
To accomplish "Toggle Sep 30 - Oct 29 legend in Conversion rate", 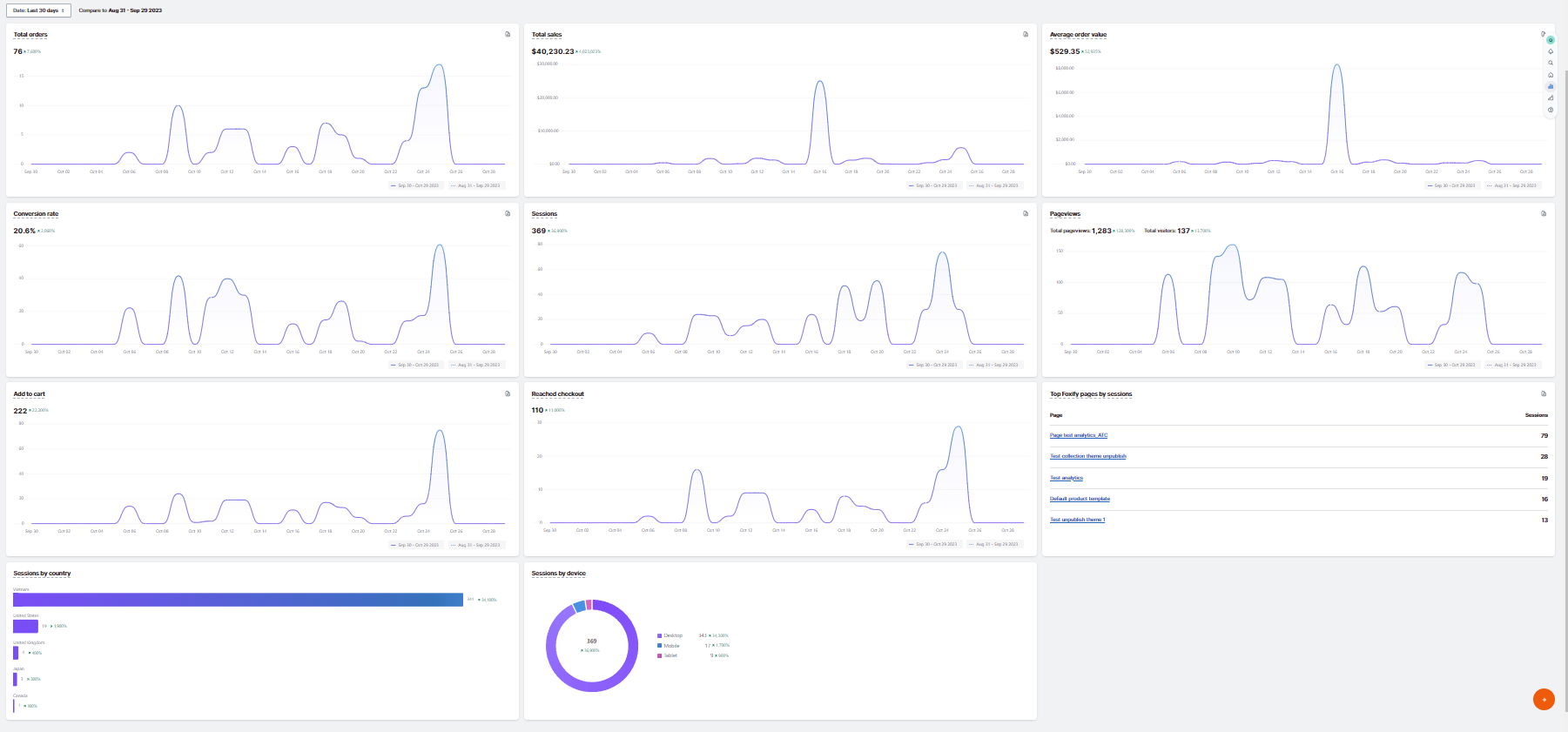I will tap(415, 365).
